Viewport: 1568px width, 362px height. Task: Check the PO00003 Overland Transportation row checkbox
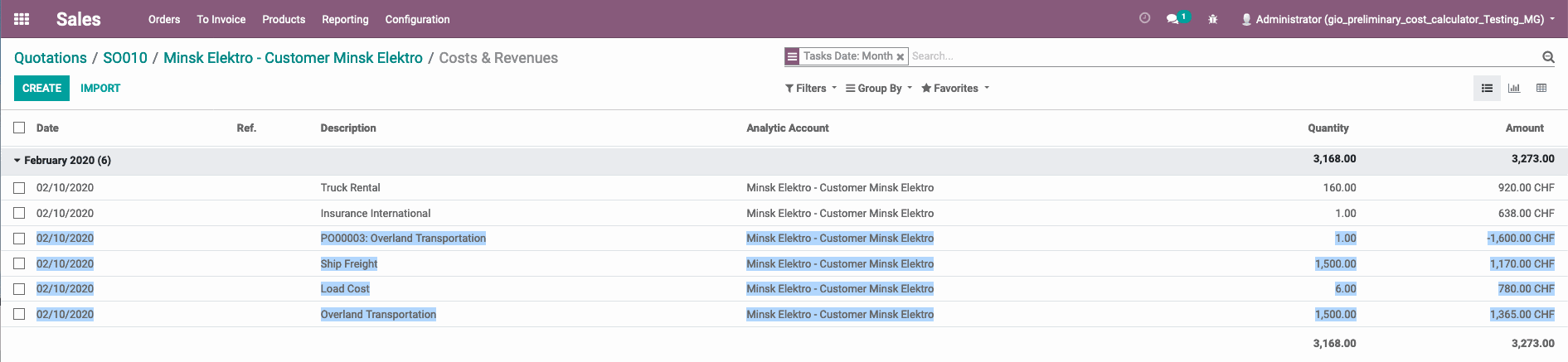(x=19, y=239)
